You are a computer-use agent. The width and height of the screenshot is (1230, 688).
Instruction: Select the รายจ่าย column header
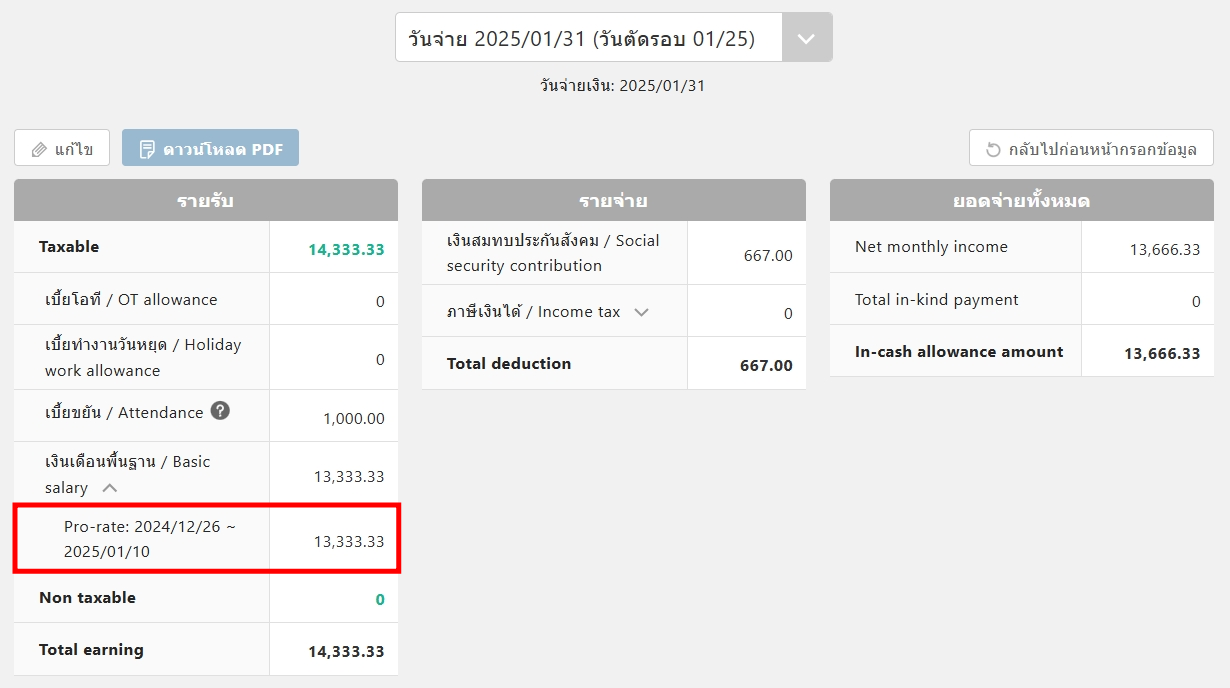click(613, 200)
